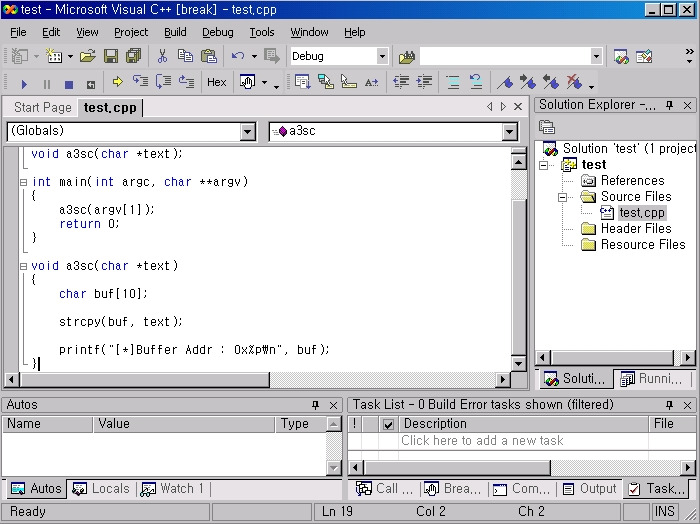Open the File menu
This screenshot has height=524, width=700.
[18, 32]
